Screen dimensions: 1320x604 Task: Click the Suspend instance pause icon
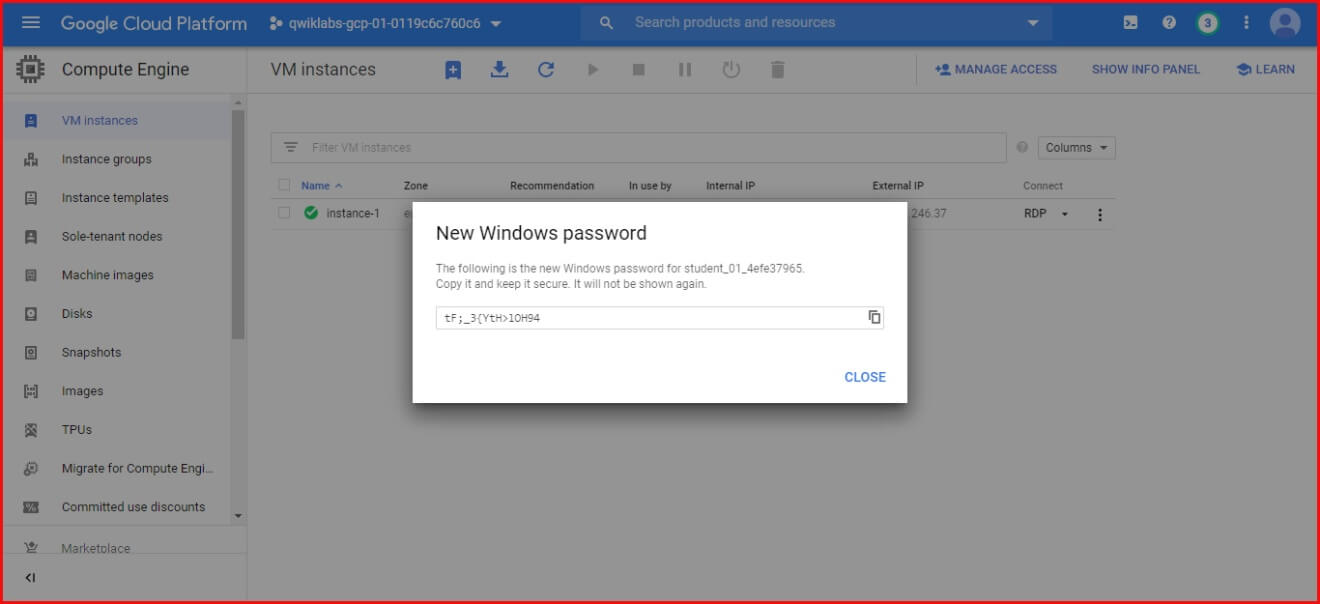coord(685,69)
